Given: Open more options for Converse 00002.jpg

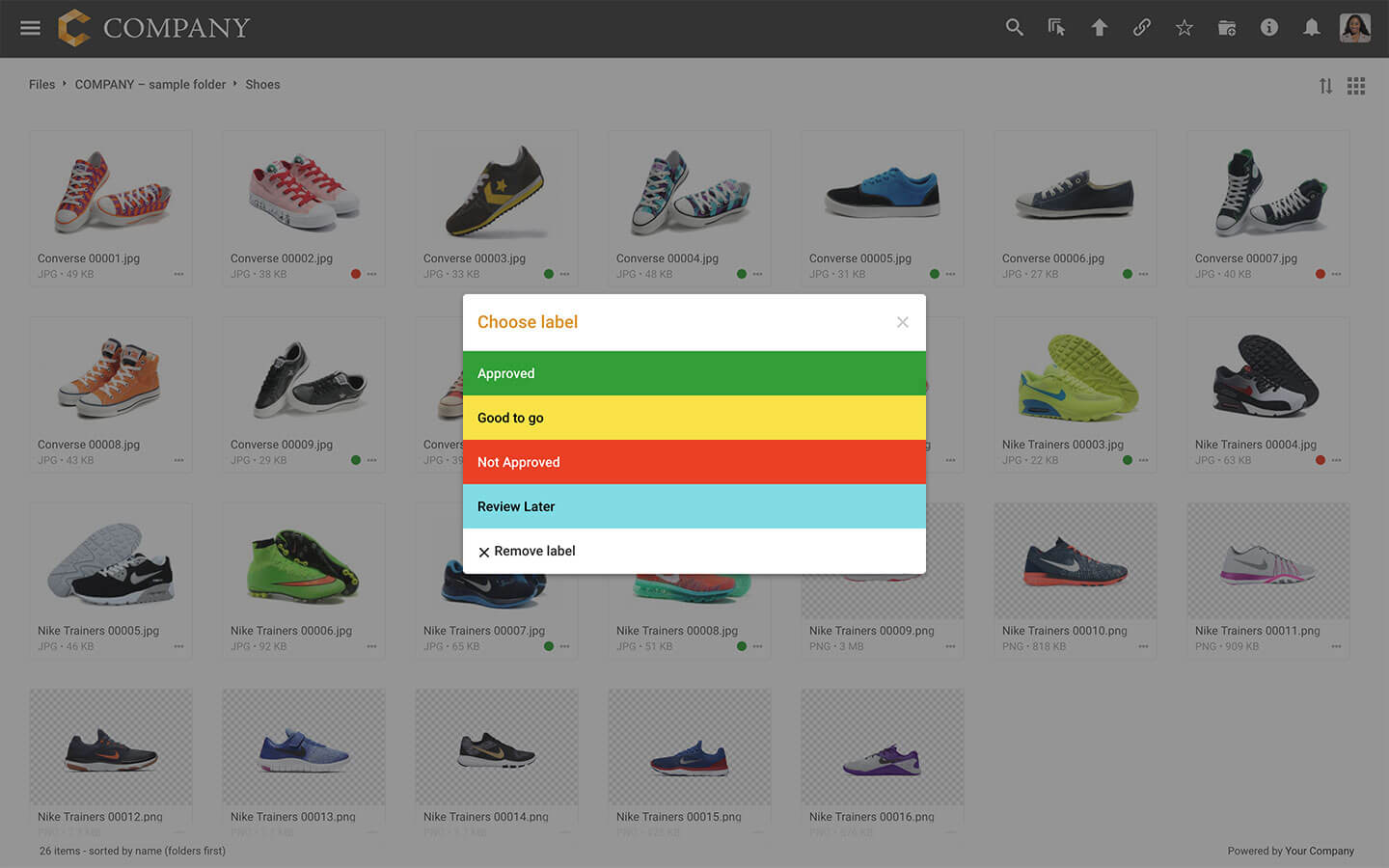Looking at the screenshot, I should 371,274.
